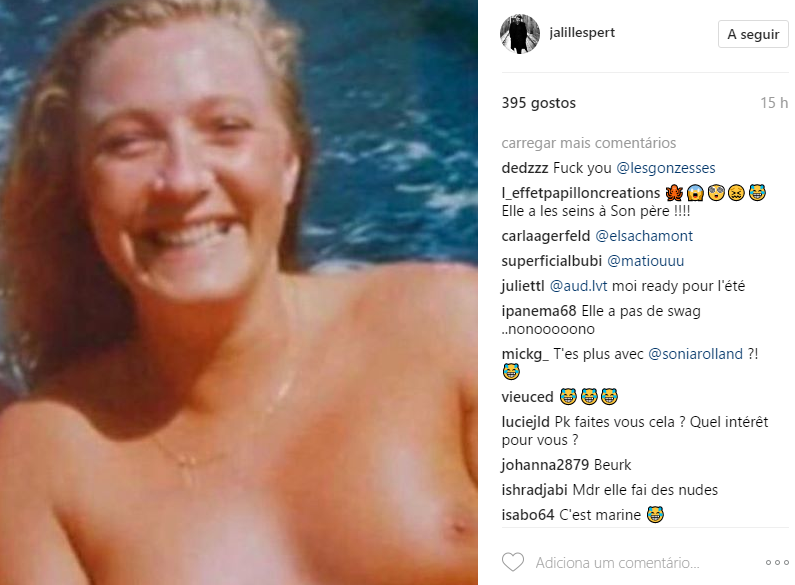Open the @elsachamont mention
Viewport: 795px width, 585px height.
click(644, 236)
